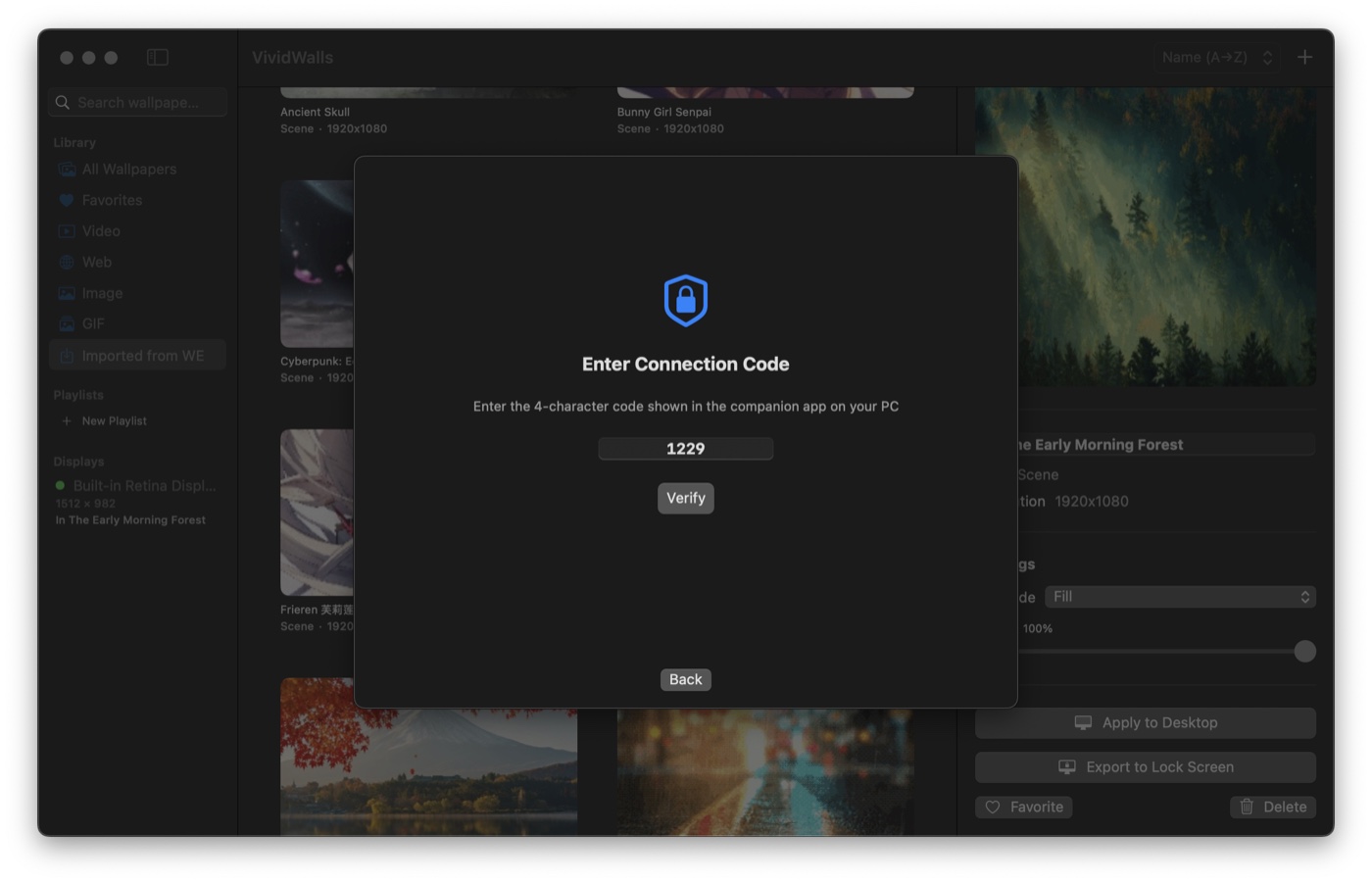Viewport: 1372px width, 883px height.
Task: Click the VividWalls title text
Action: click(x=292, y=58)
